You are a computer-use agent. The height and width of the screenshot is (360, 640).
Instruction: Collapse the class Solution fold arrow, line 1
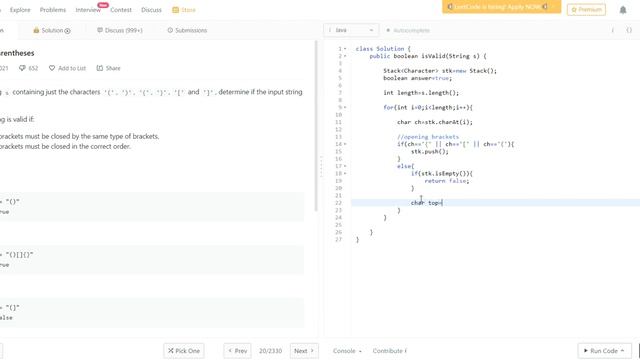[x=345, y=49]
